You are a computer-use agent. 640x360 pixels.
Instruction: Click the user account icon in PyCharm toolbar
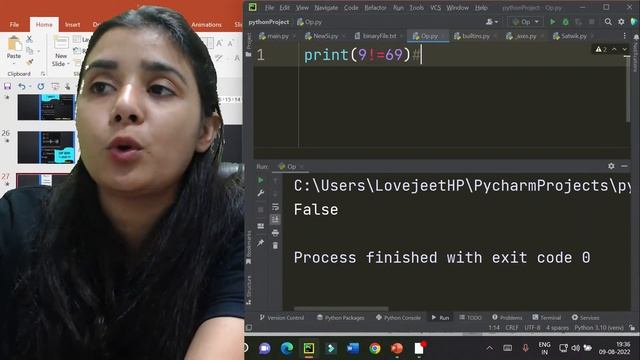tap(491, 22)
